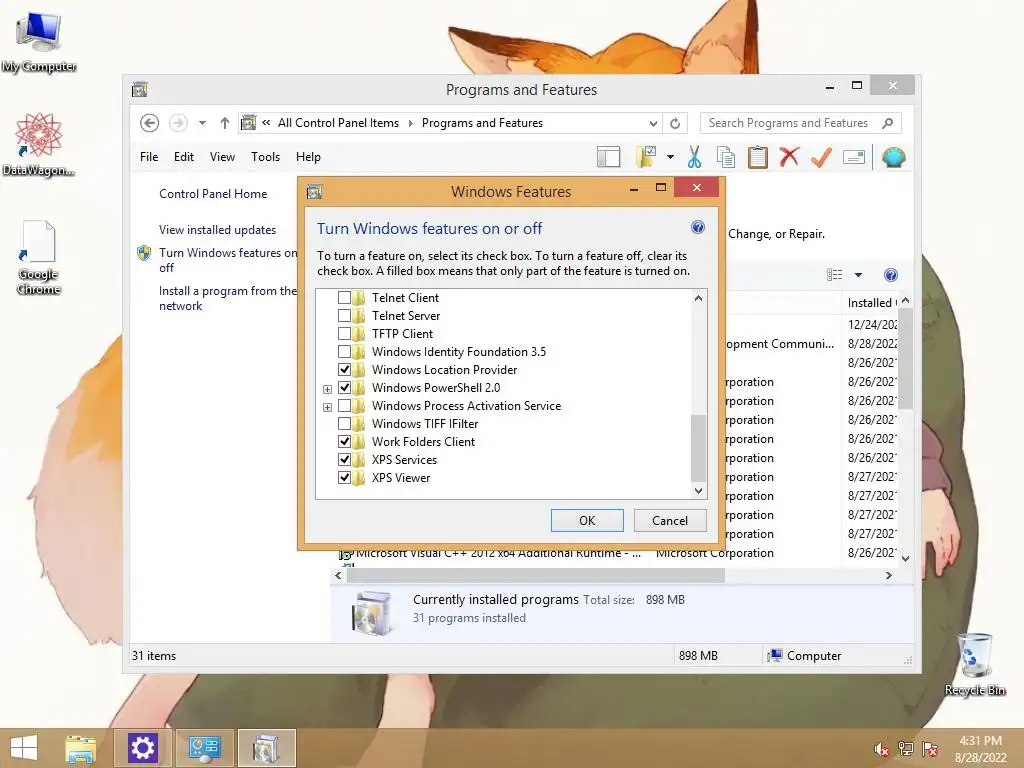Viewport: 1024px width, 768px height.
Task: Open the recent locations dropdown arrow
Action: pos(202,123)
